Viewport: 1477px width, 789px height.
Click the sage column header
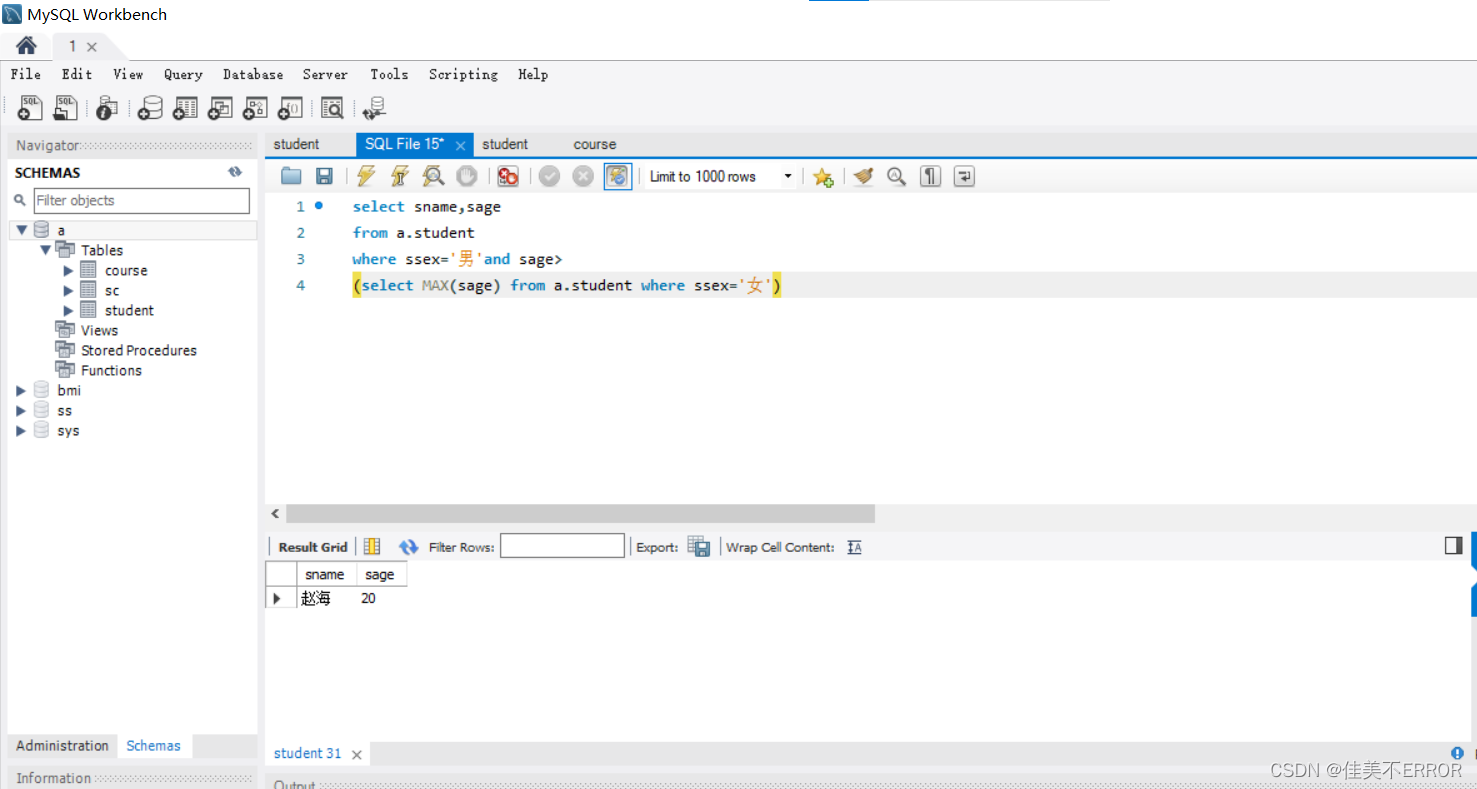pyautogui.click(x=381, y=574)
